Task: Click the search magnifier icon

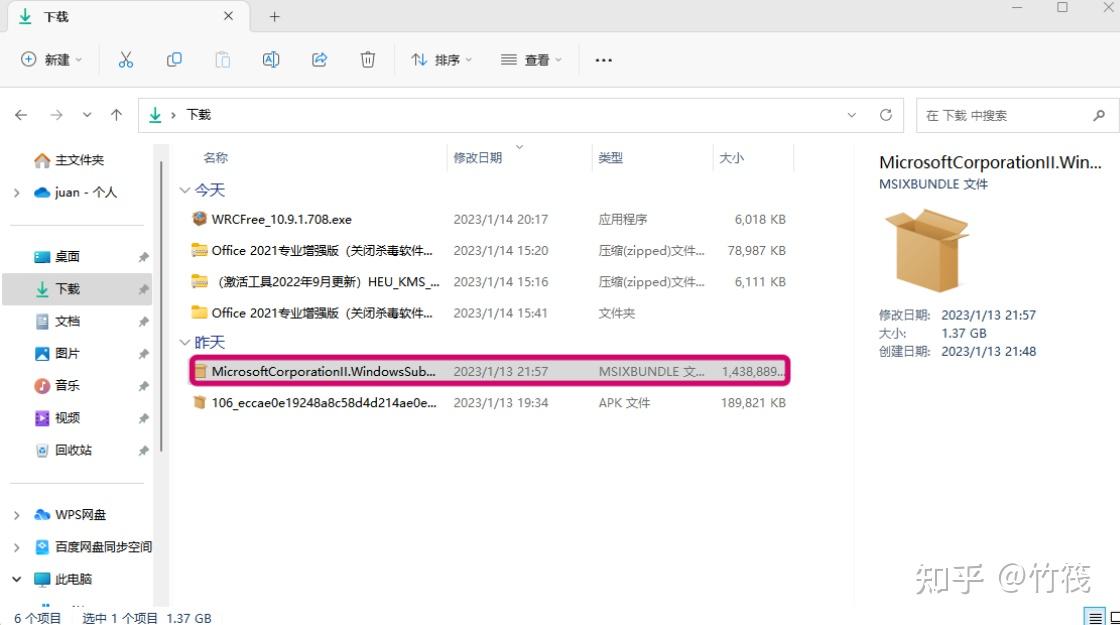Action: coord(1099,115)
